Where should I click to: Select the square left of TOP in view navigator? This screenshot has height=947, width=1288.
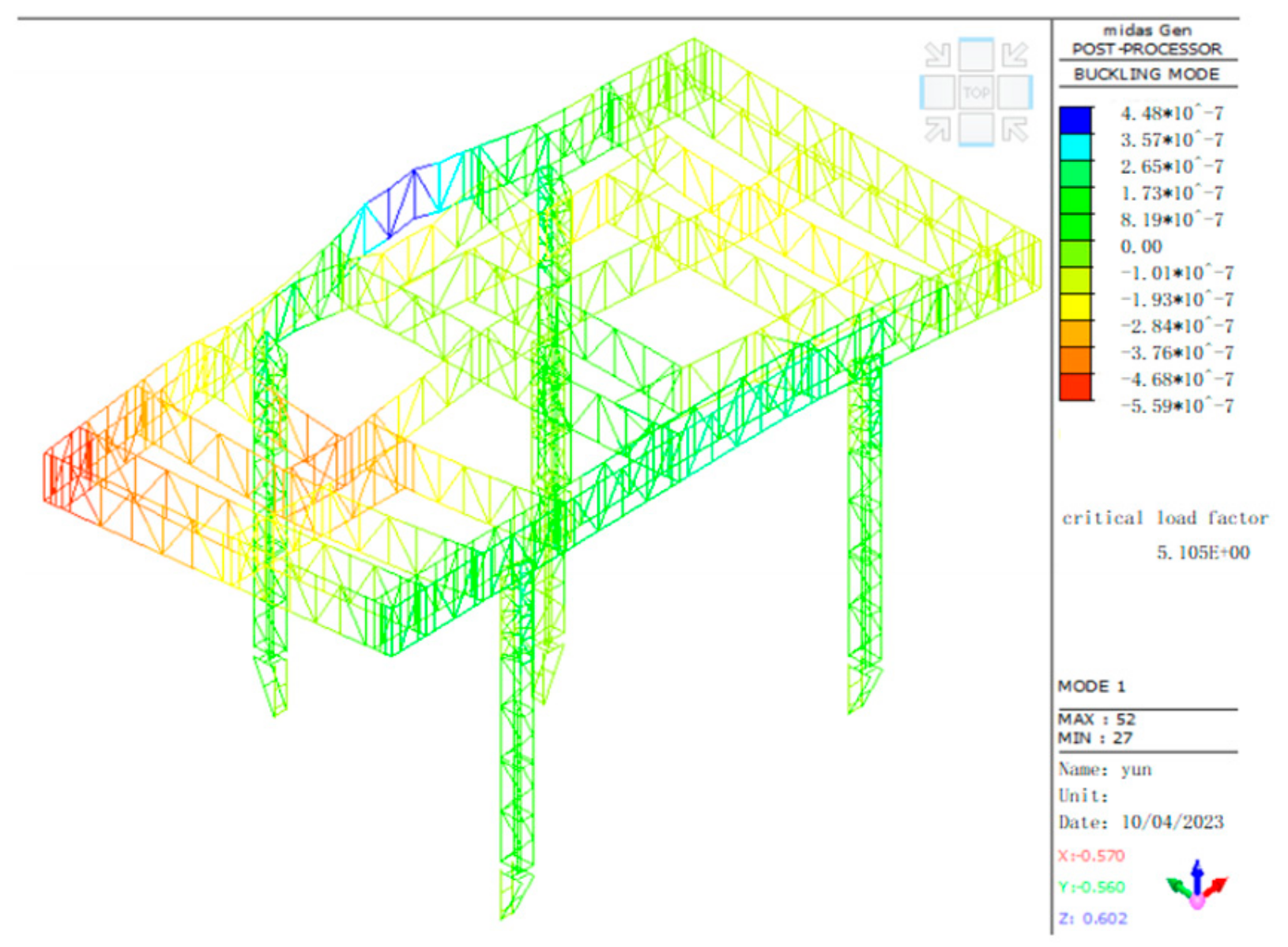938,93
